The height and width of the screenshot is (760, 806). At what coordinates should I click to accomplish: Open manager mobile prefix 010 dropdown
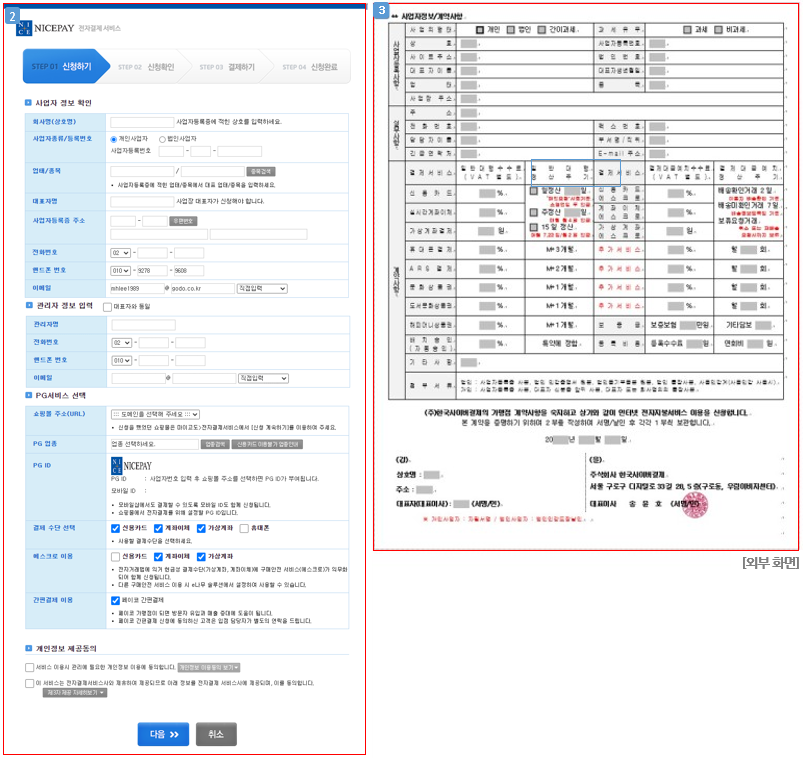tap(122, 361)
